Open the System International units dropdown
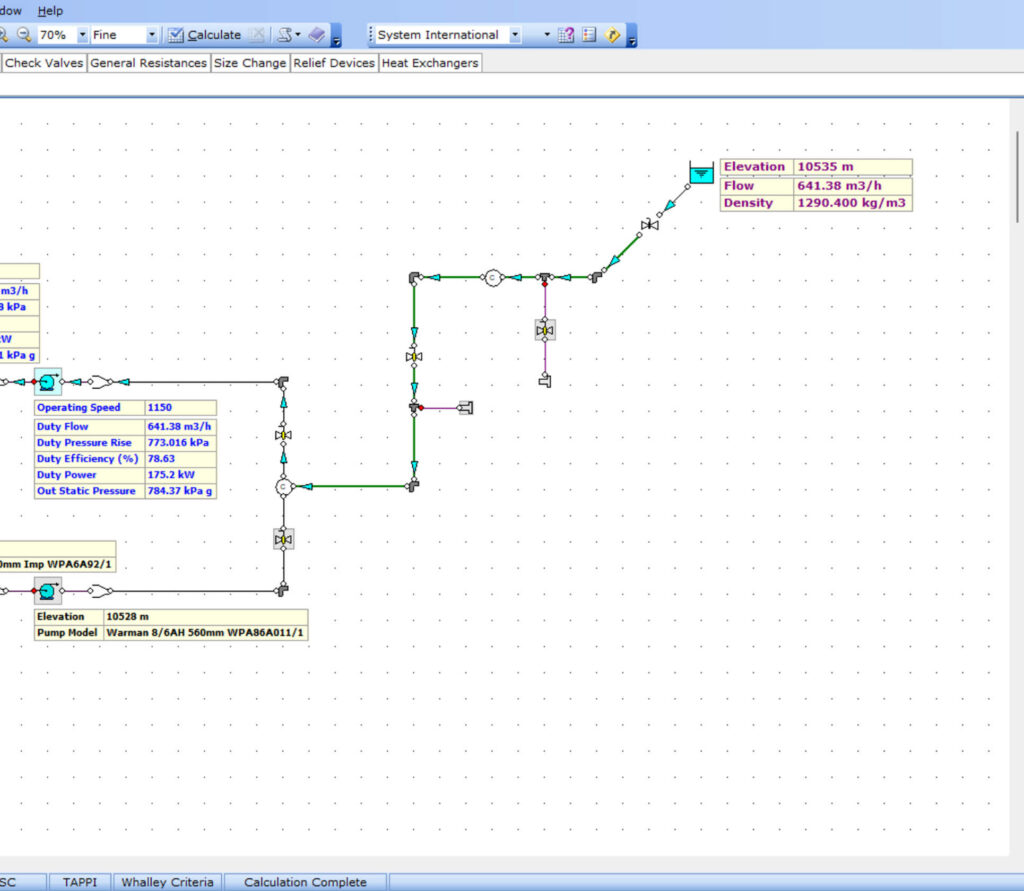This screenshot has height=891, width=1024. coord(513,34)
